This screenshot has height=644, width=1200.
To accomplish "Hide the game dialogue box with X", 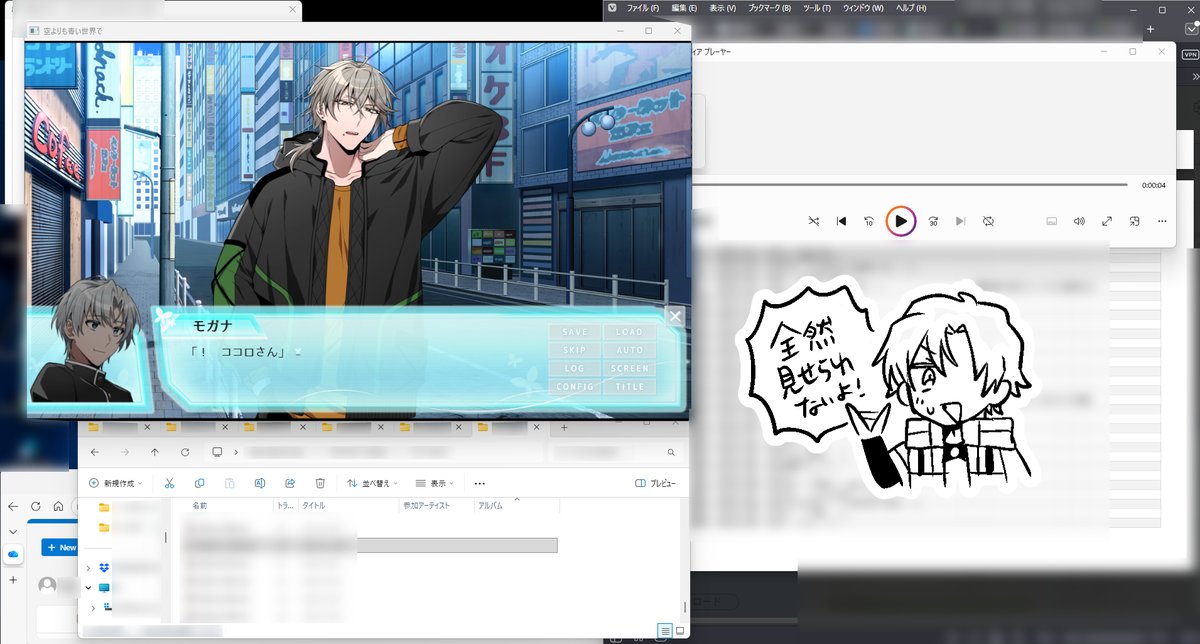I will (x=675, y=317).
